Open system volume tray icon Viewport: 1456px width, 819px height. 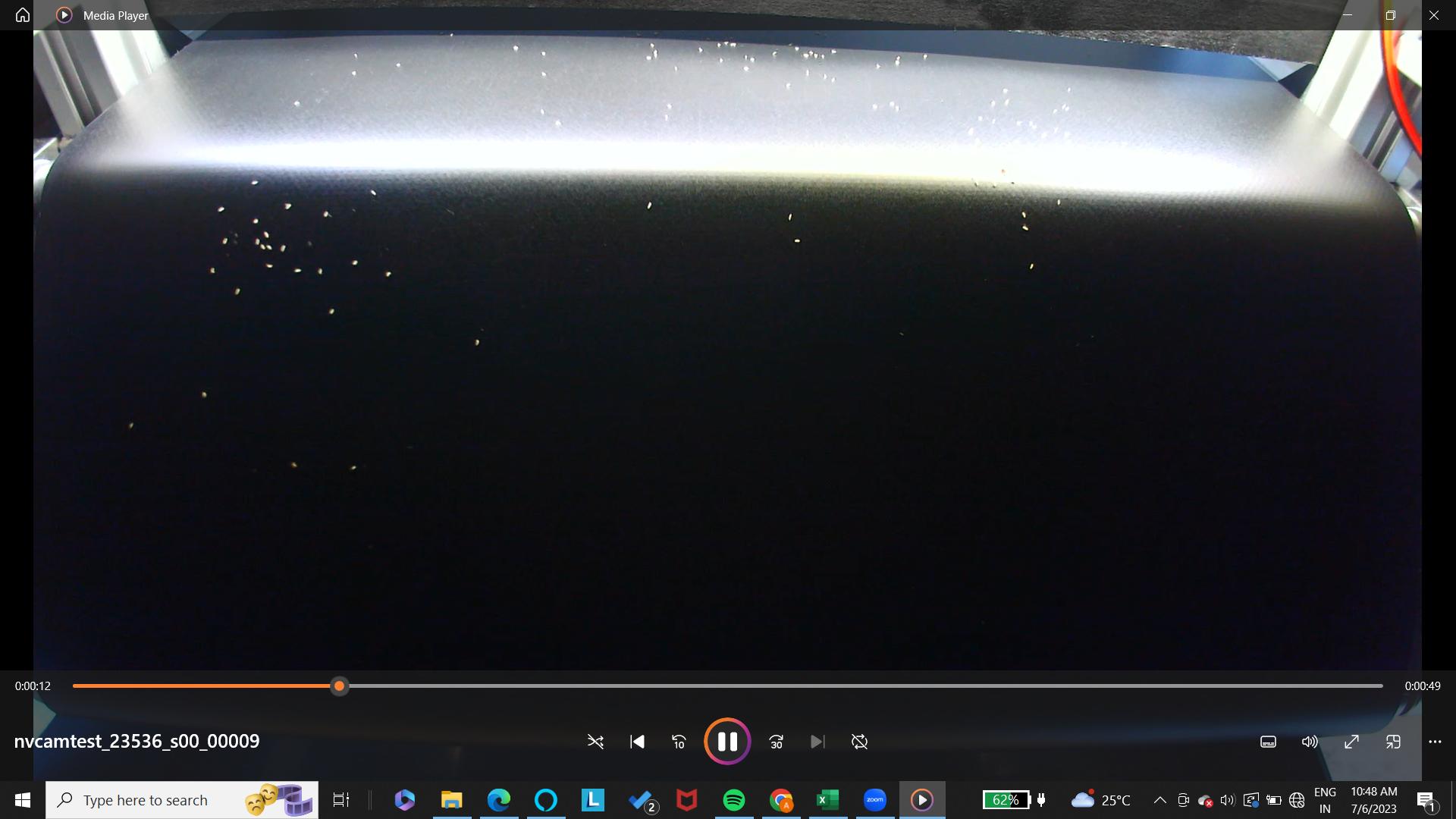[1228, 800]
